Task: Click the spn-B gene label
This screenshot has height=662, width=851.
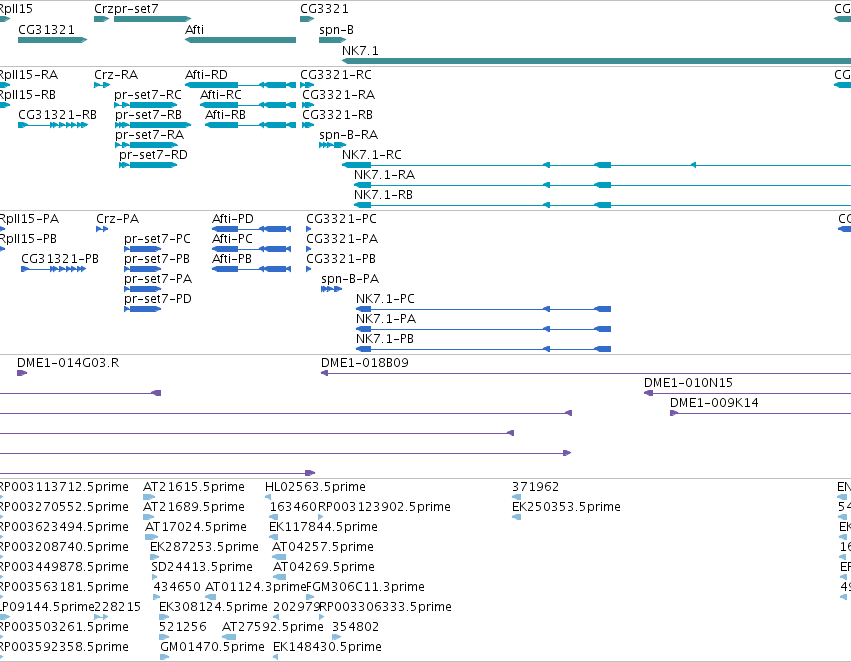Action: 336,30
